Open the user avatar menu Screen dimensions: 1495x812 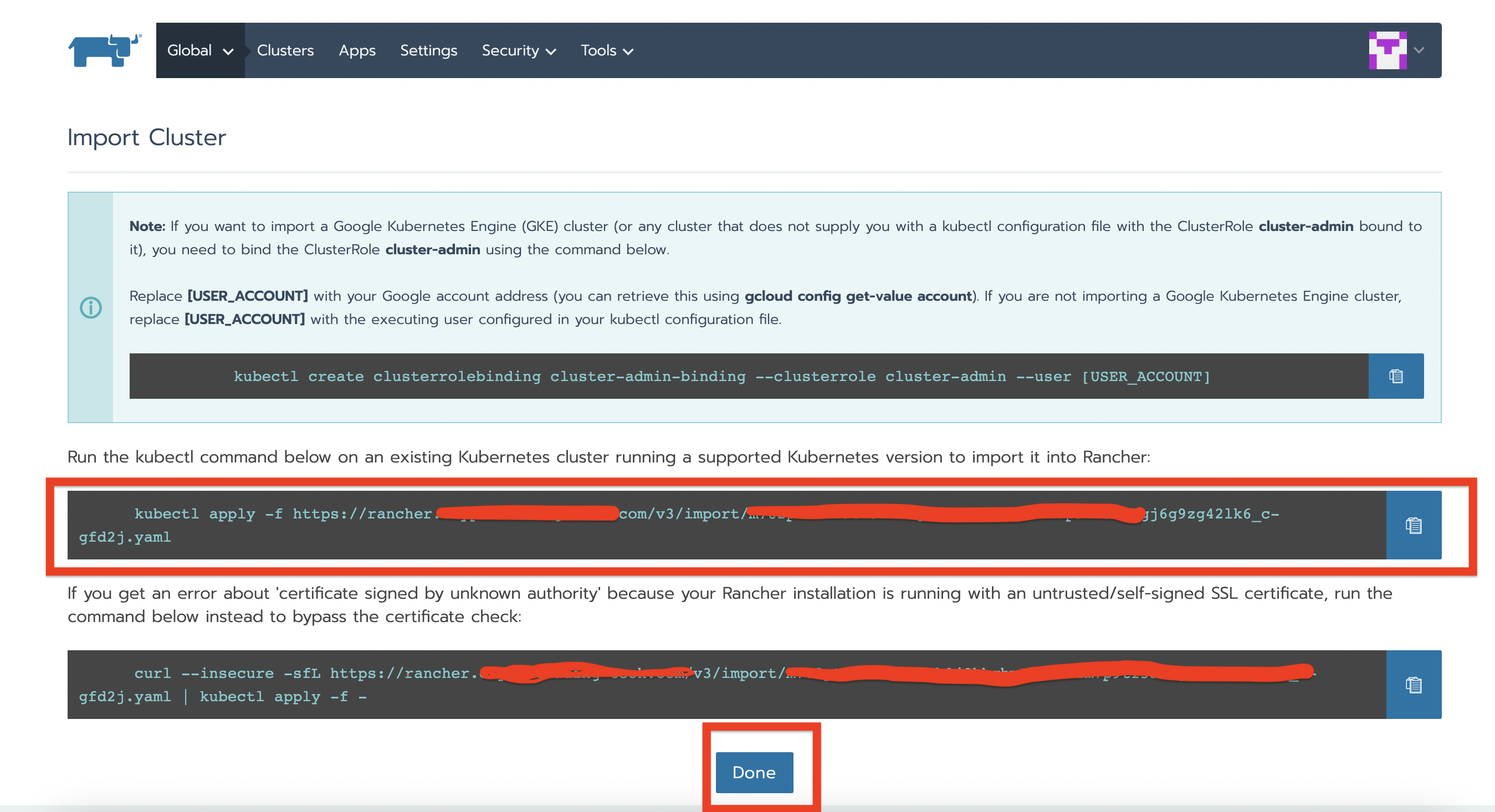point(1387,50)
